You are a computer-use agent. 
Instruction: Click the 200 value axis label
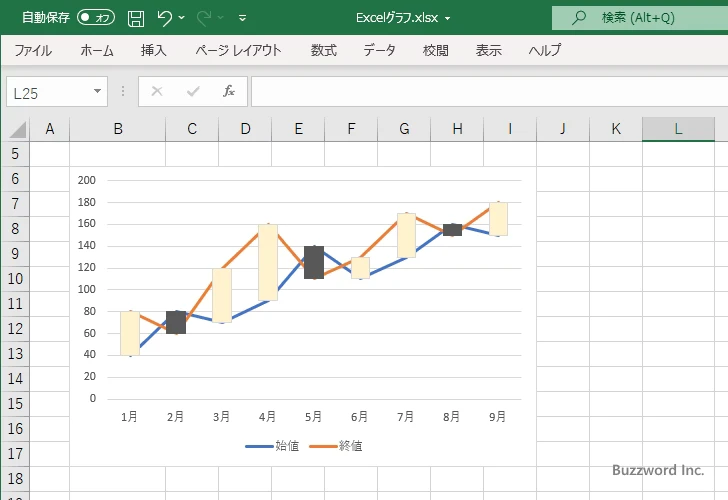coord(87,180)
